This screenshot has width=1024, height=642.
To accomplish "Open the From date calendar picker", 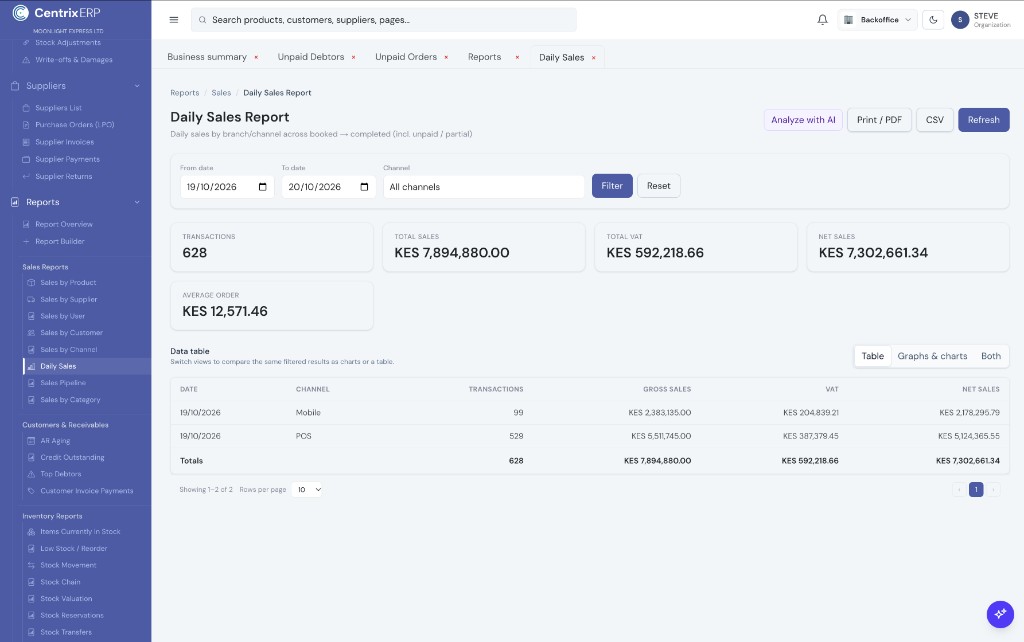I will (x=263, y=187).
